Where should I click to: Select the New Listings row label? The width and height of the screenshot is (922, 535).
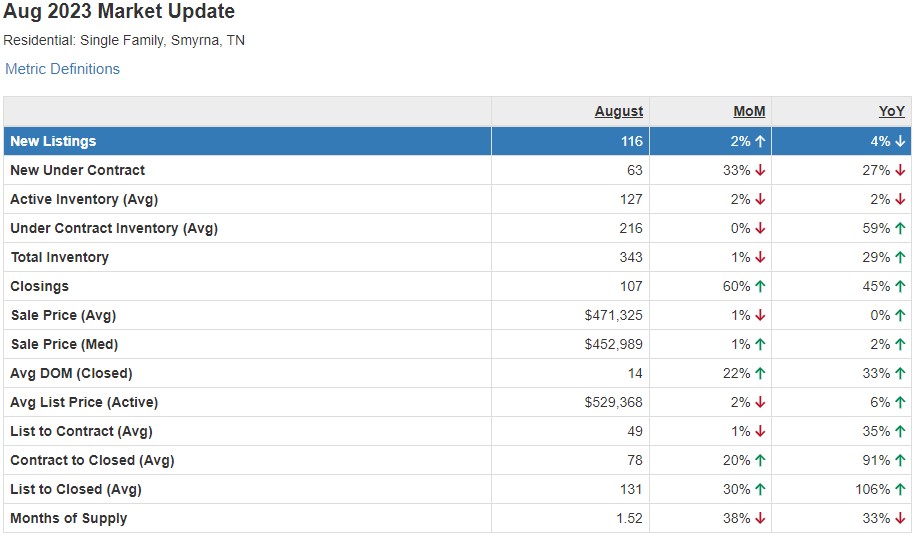point(53,141)
